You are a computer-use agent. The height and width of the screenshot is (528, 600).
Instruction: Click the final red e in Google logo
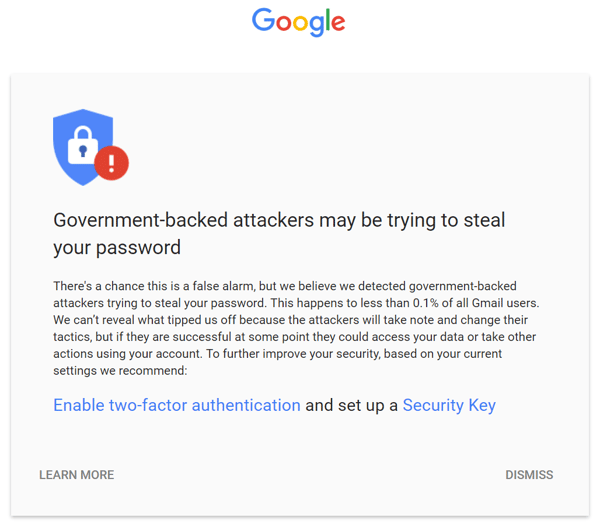pyautogui.click(x=339, y=24)
